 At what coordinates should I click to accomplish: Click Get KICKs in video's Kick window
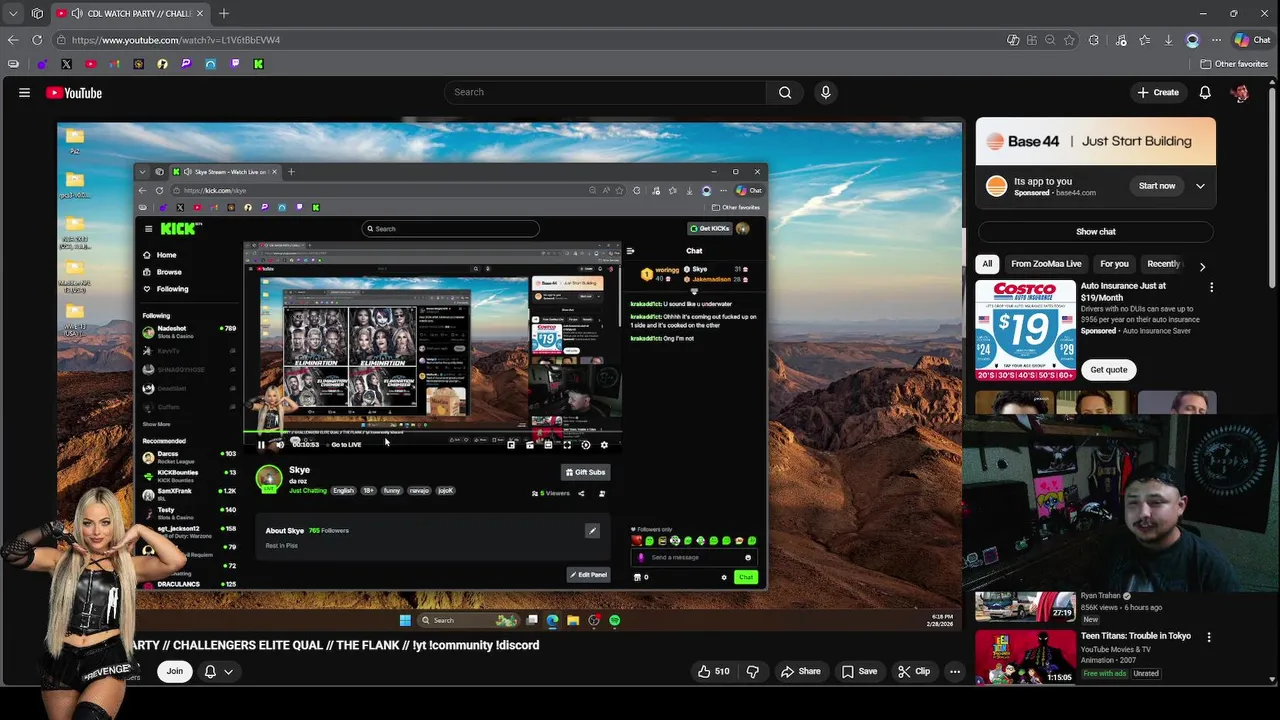point(709,229)
